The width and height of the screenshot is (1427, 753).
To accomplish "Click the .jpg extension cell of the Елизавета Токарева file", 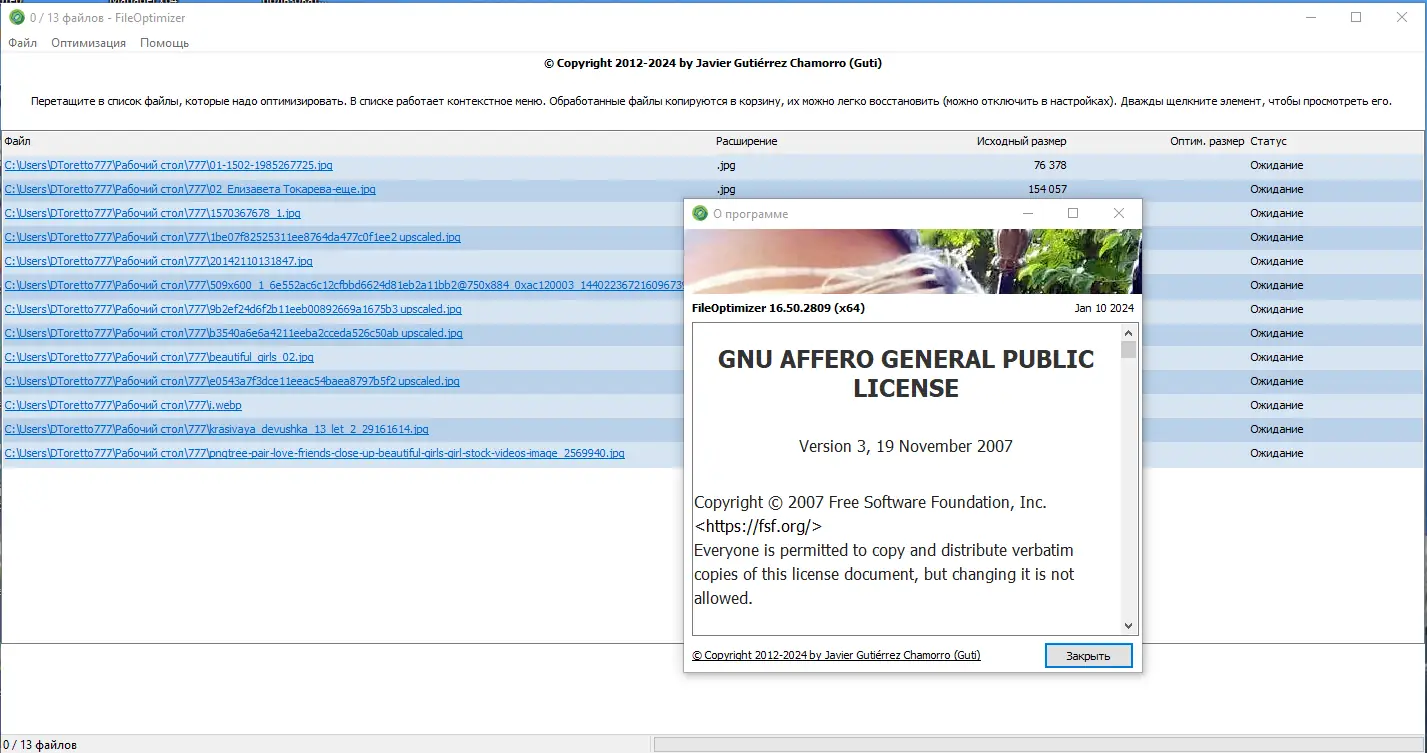I will (726, 189).
